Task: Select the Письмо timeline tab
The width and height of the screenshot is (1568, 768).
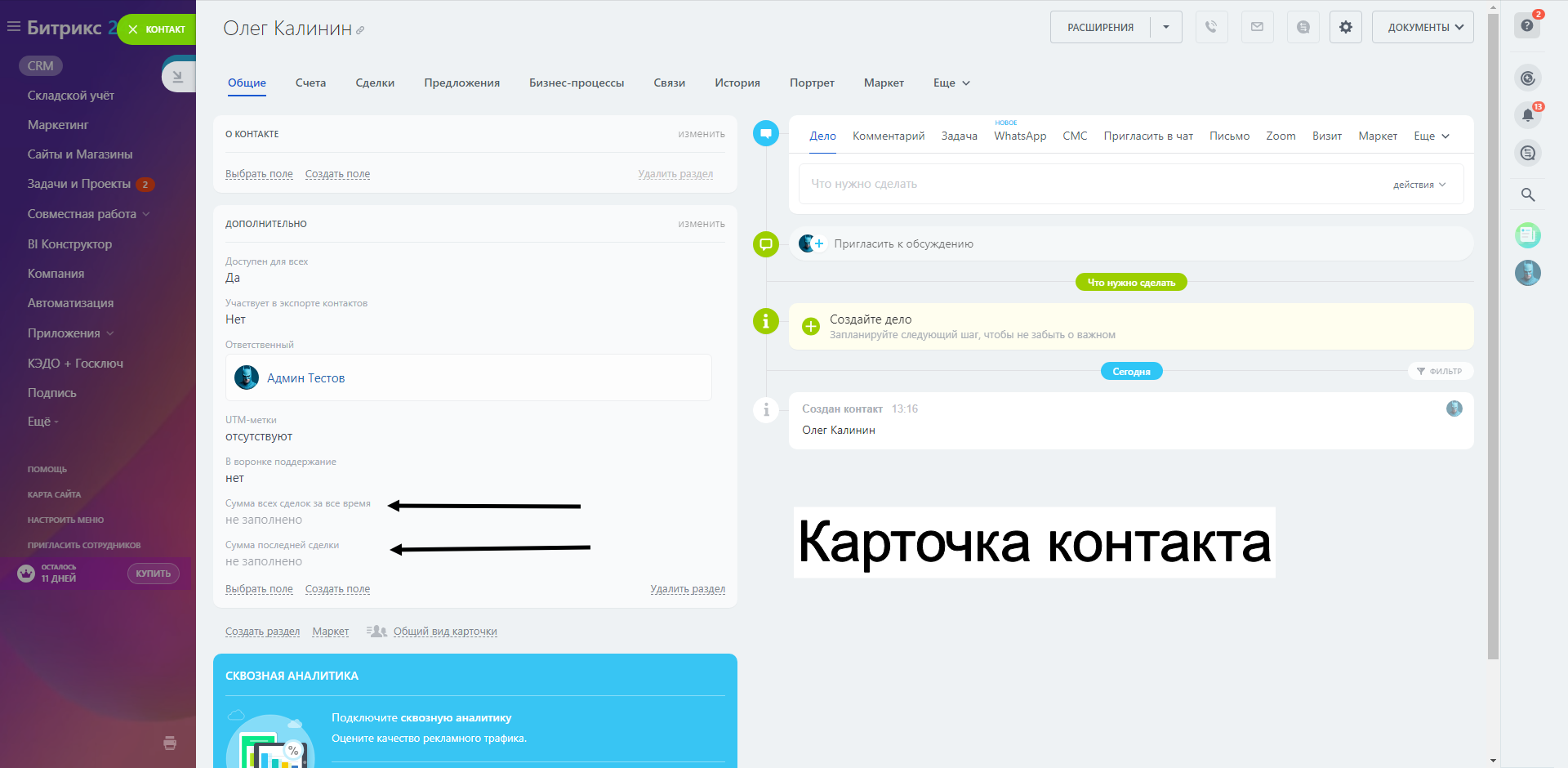Action: [1229, 136]
